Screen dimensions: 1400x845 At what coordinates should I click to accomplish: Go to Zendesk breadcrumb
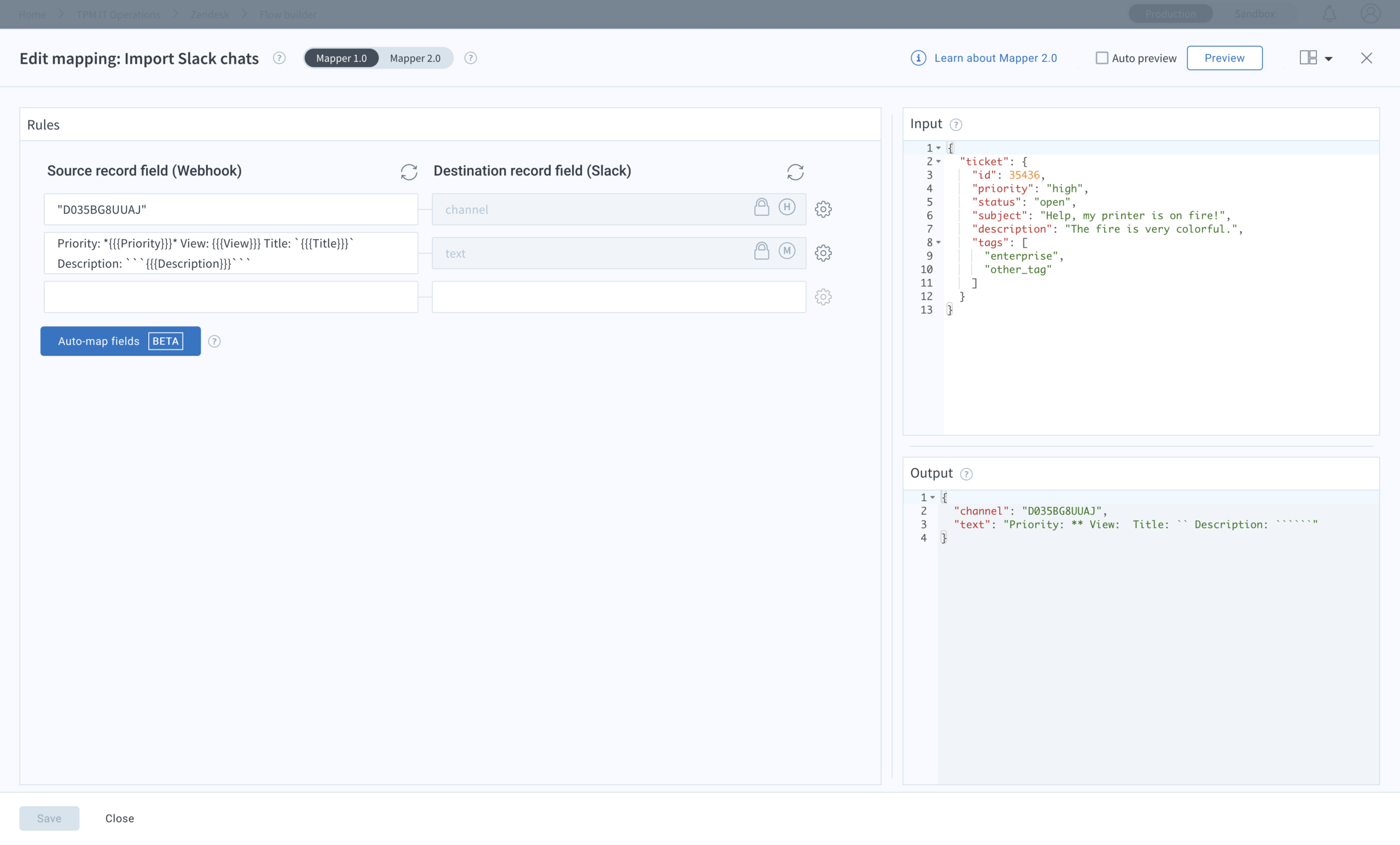209,14
